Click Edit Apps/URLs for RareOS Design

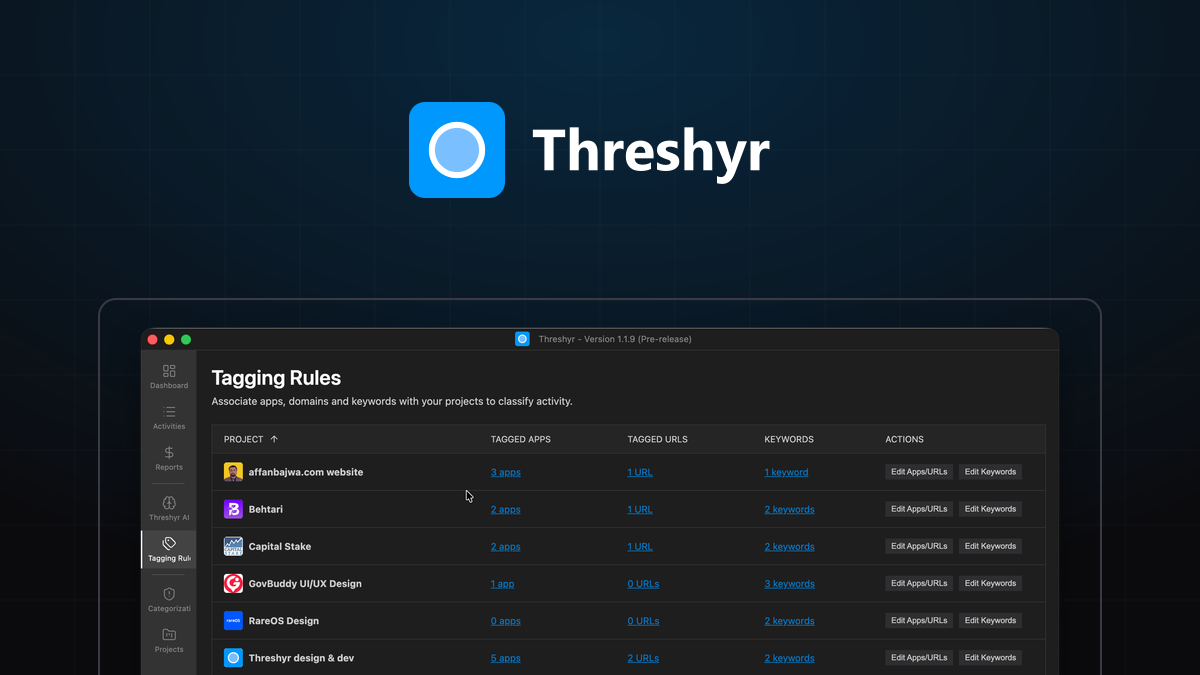tap(919, 620)
